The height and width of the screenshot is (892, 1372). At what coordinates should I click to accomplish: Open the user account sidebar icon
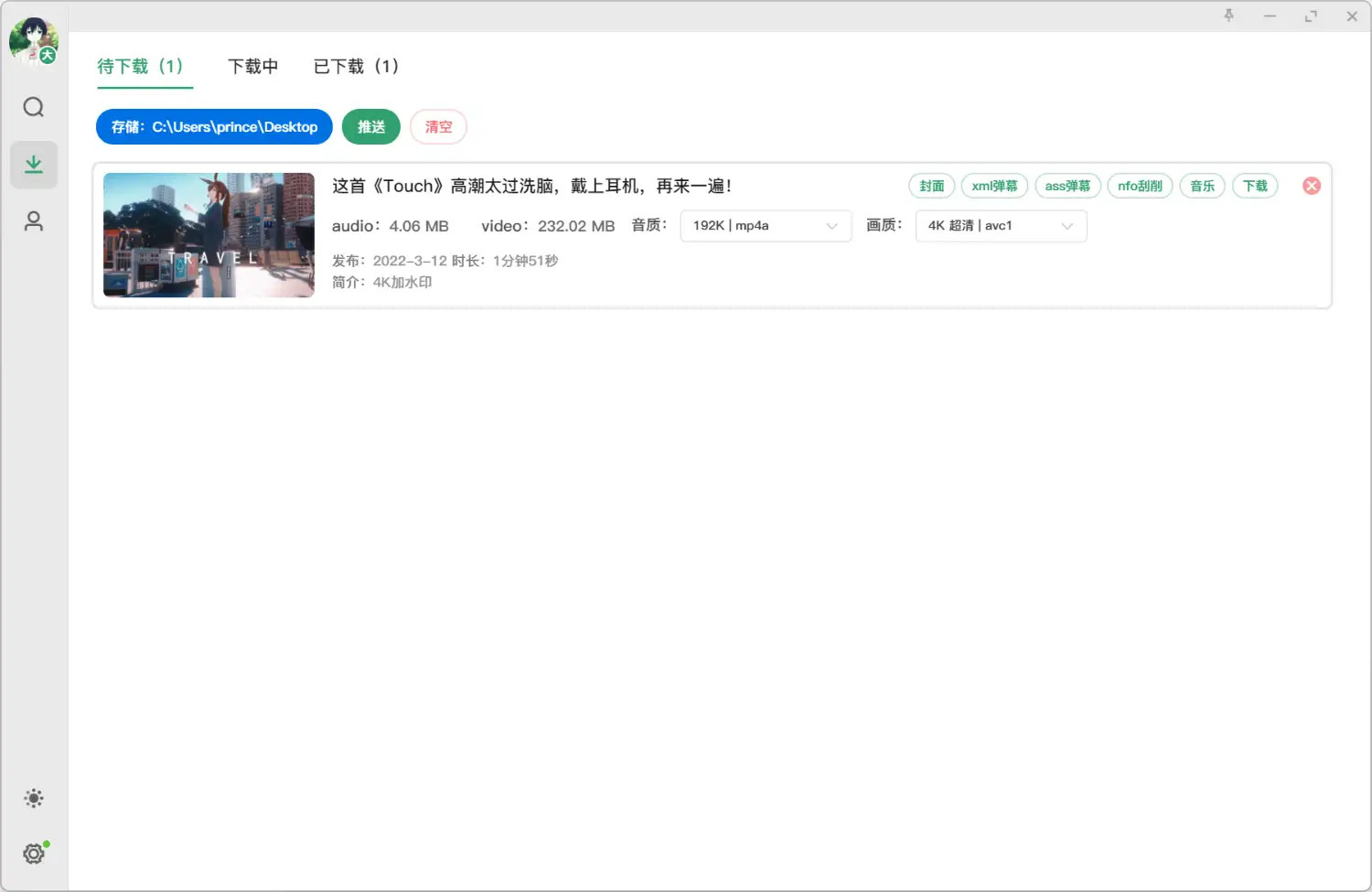click(34, 221)
